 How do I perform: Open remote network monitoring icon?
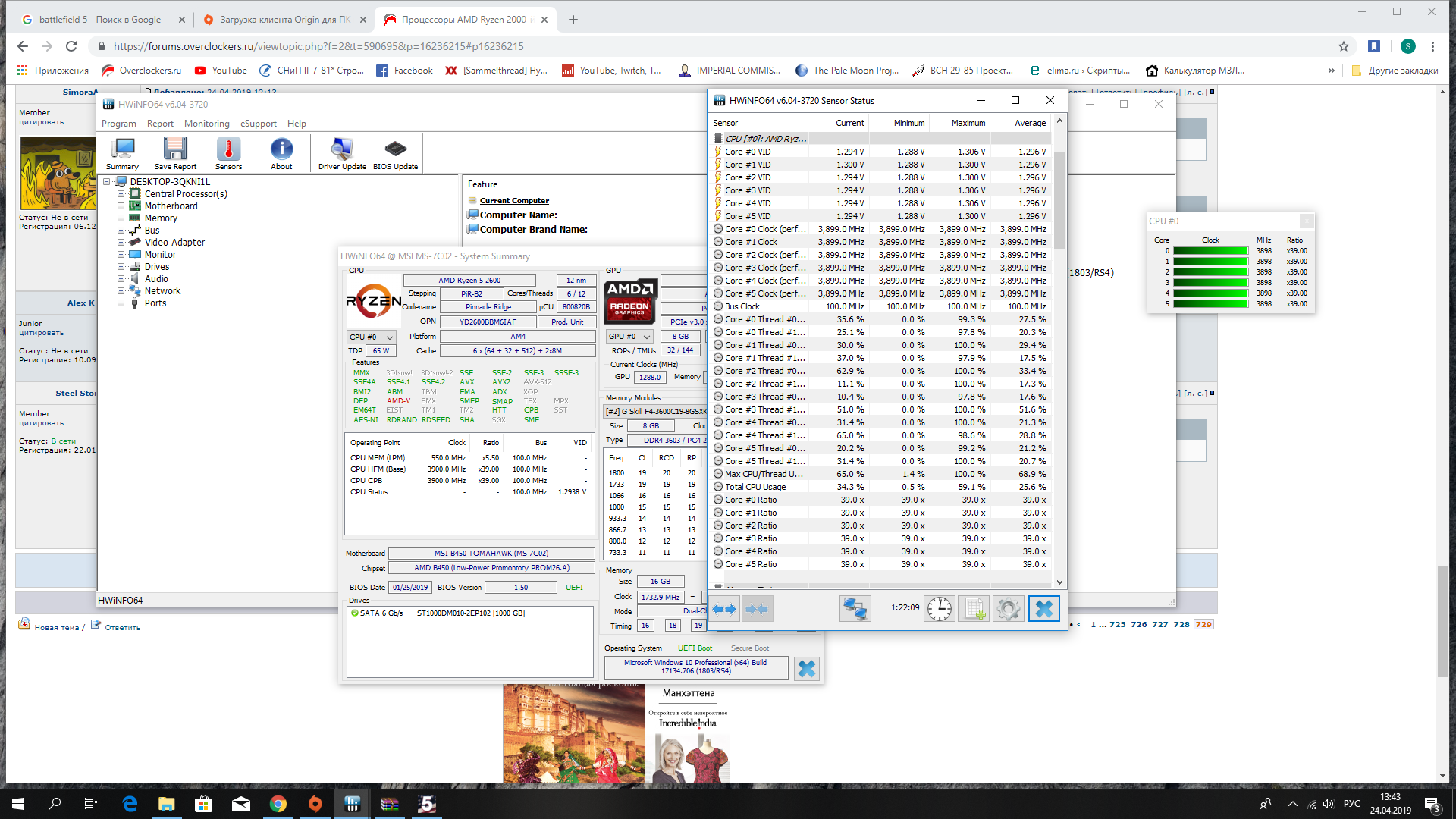pos(855,609)
